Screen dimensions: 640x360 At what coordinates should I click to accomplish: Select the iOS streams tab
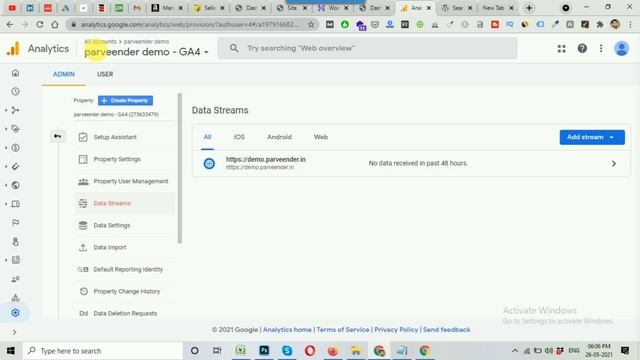[239, 137]
